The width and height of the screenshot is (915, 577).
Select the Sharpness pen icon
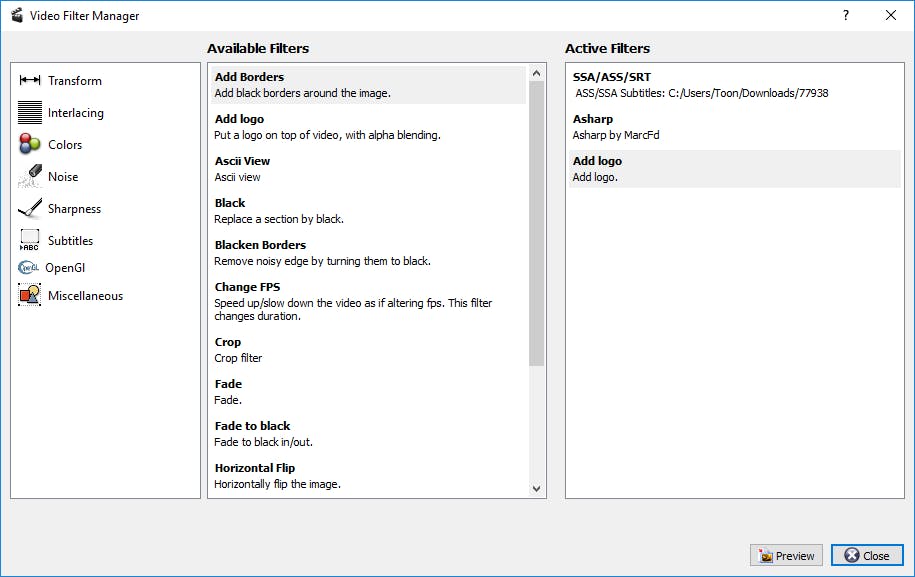[x=30, y=209]
